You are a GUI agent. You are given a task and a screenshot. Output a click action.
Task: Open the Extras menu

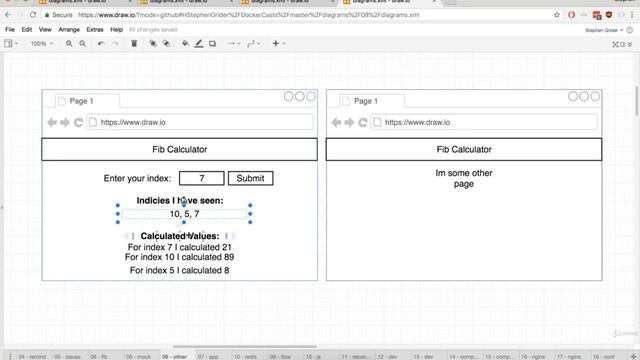95,29
